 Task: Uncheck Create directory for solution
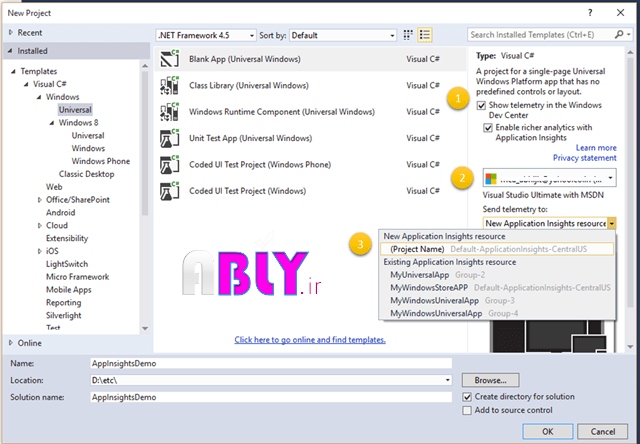coord(467,397)
